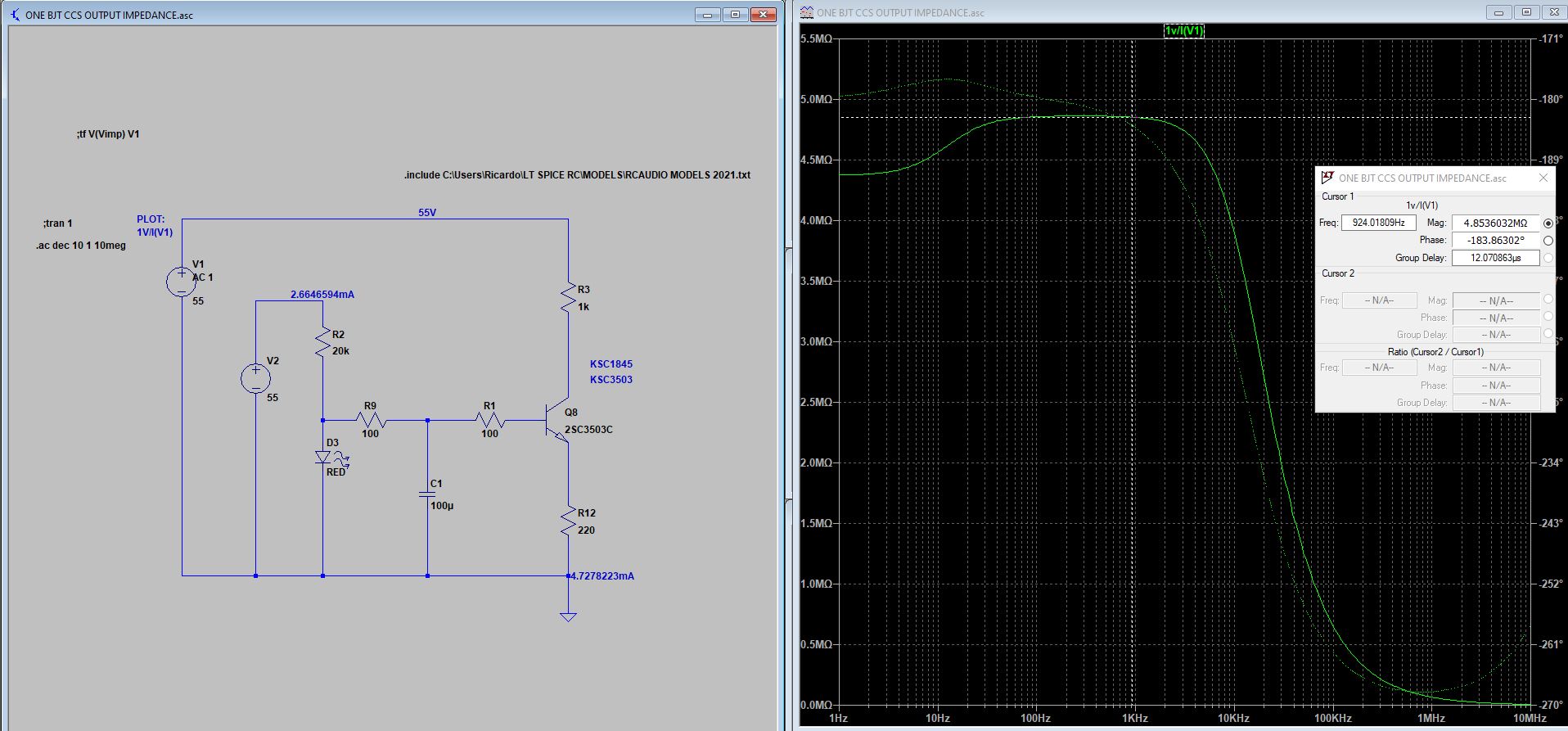Screen dimensions: 1568x731
Task: Click the 2.6646594mA current label
Action: [322, 295]
